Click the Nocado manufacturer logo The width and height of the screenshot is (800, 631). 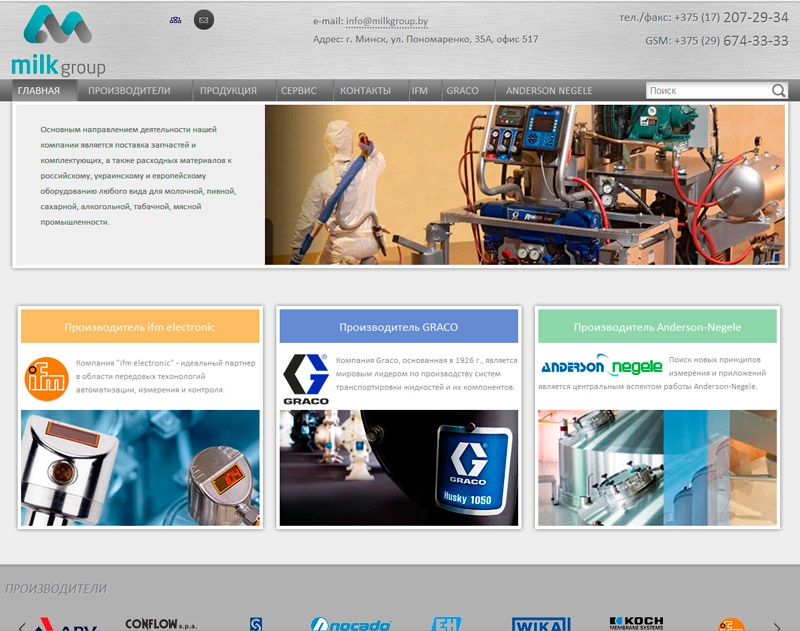pos(351,624)
